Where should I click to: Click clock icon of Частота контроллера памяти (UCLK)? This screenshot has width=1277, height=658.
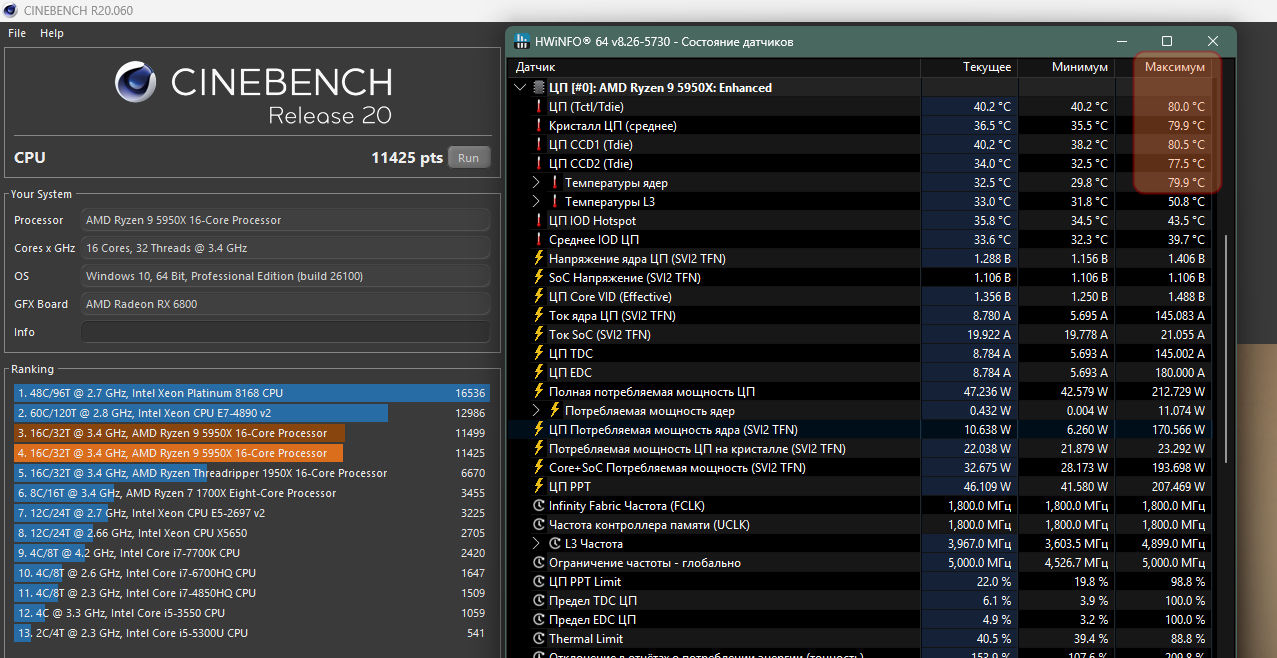point(539,525)
